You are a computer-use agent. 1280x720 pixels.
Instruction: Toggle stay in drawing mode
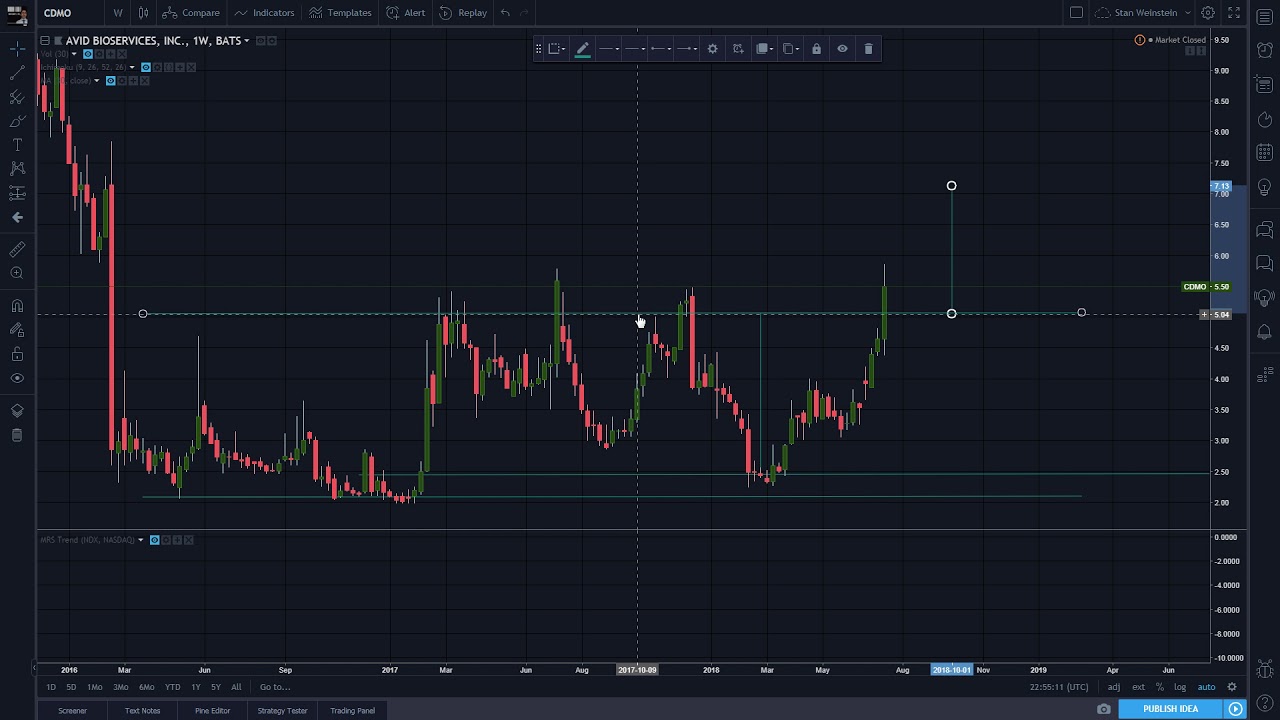(x=17, y=330)
